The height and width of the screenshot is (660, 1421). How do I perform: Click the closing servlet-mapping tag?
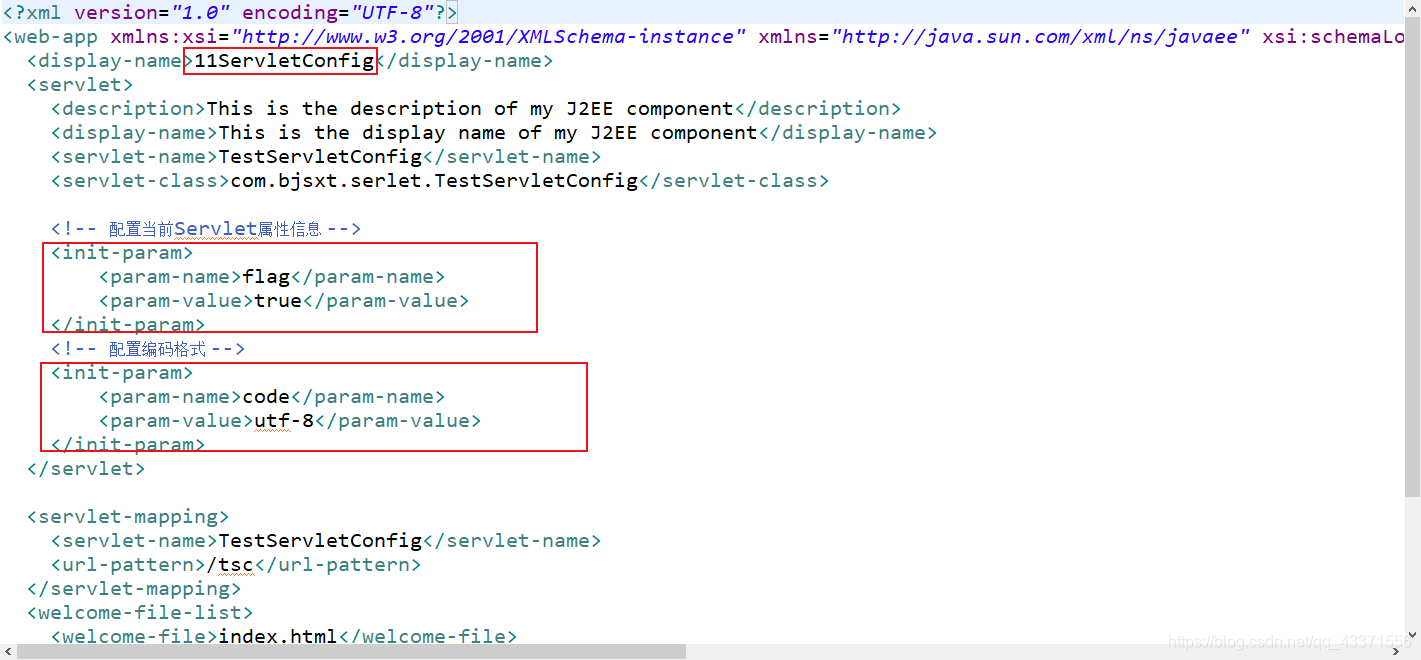(134, 589)
